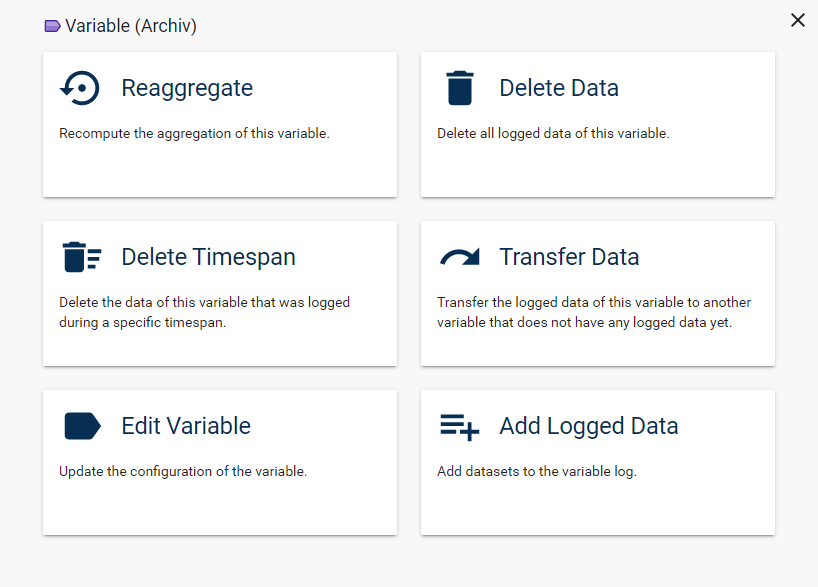Choose the Delete Timespan heading
The height and width of the screenshot is (587, 818).
(208, 257)
